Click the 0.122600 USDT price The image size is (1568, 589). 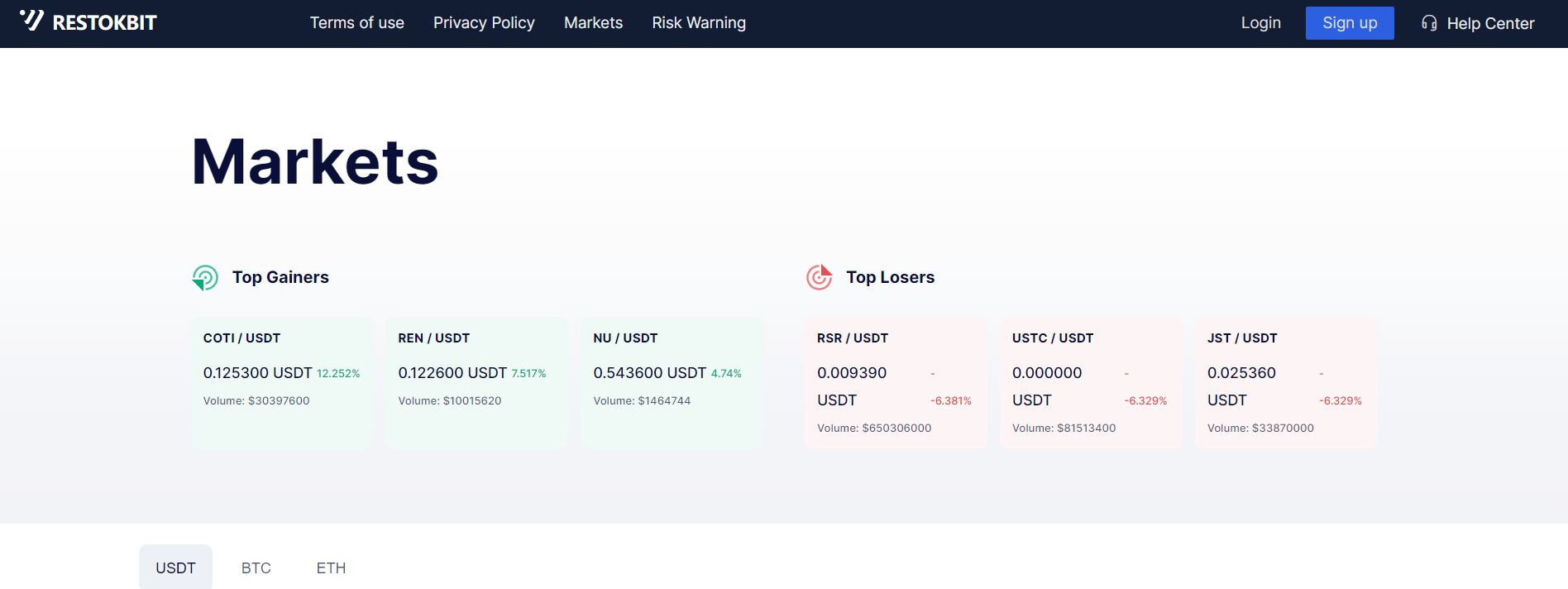click(452, 373)
